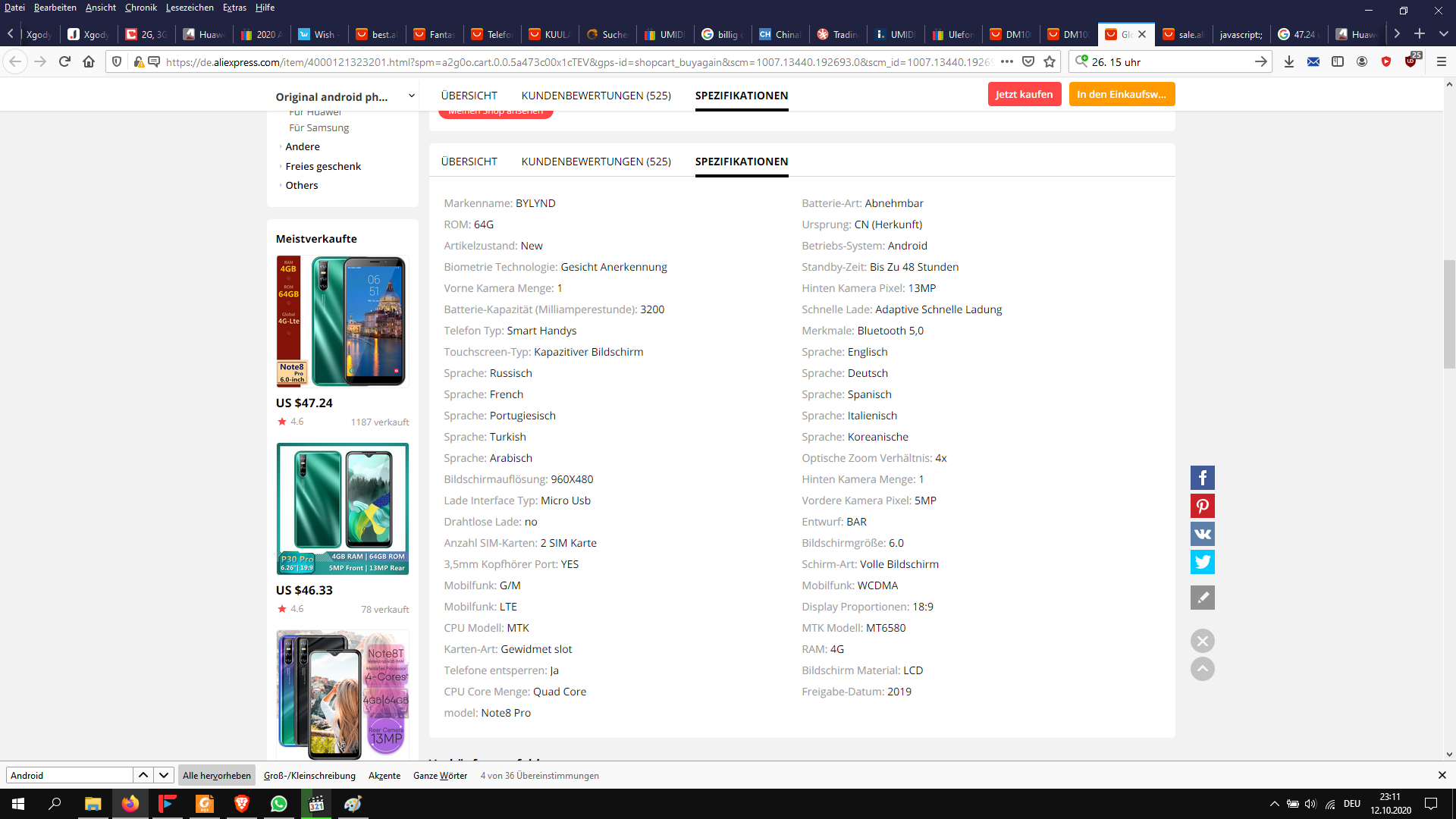Share the product on Facebook
The image size is (1456, 819).
pos(1202,478)
